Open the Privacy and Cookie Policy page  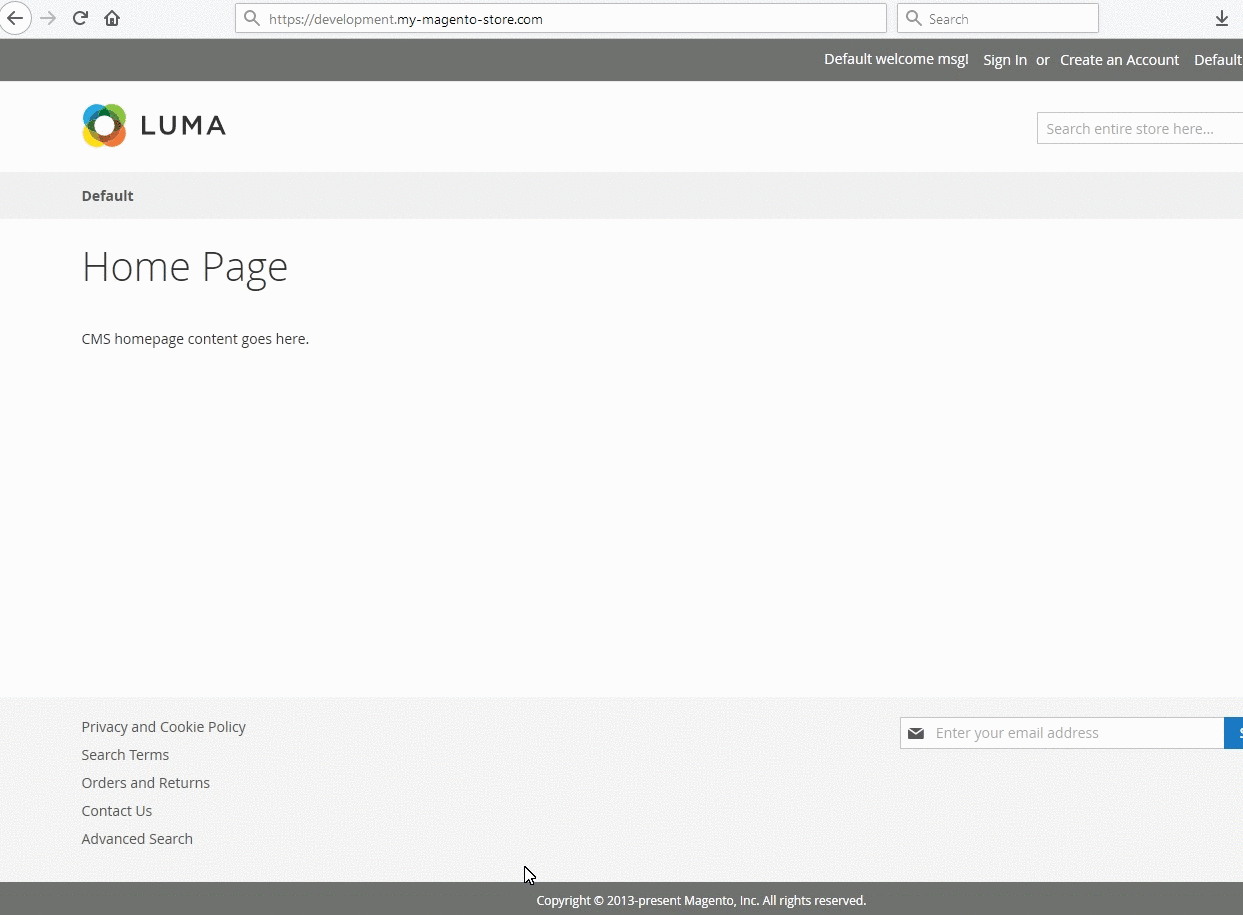point(163,727)
